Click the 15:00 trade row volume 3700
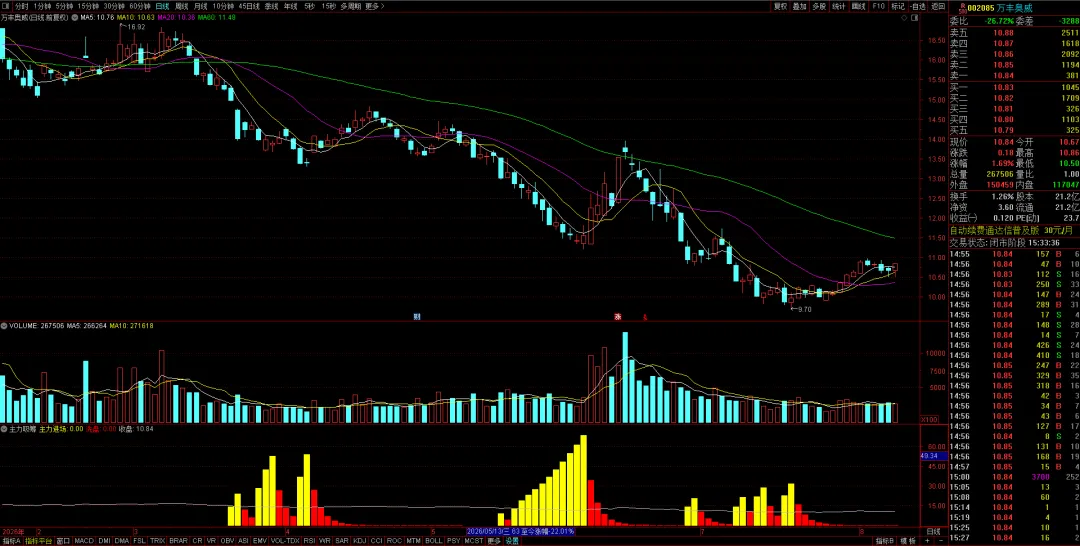The height and width of the screenshot is (546, 1080). coord(1040,476)
